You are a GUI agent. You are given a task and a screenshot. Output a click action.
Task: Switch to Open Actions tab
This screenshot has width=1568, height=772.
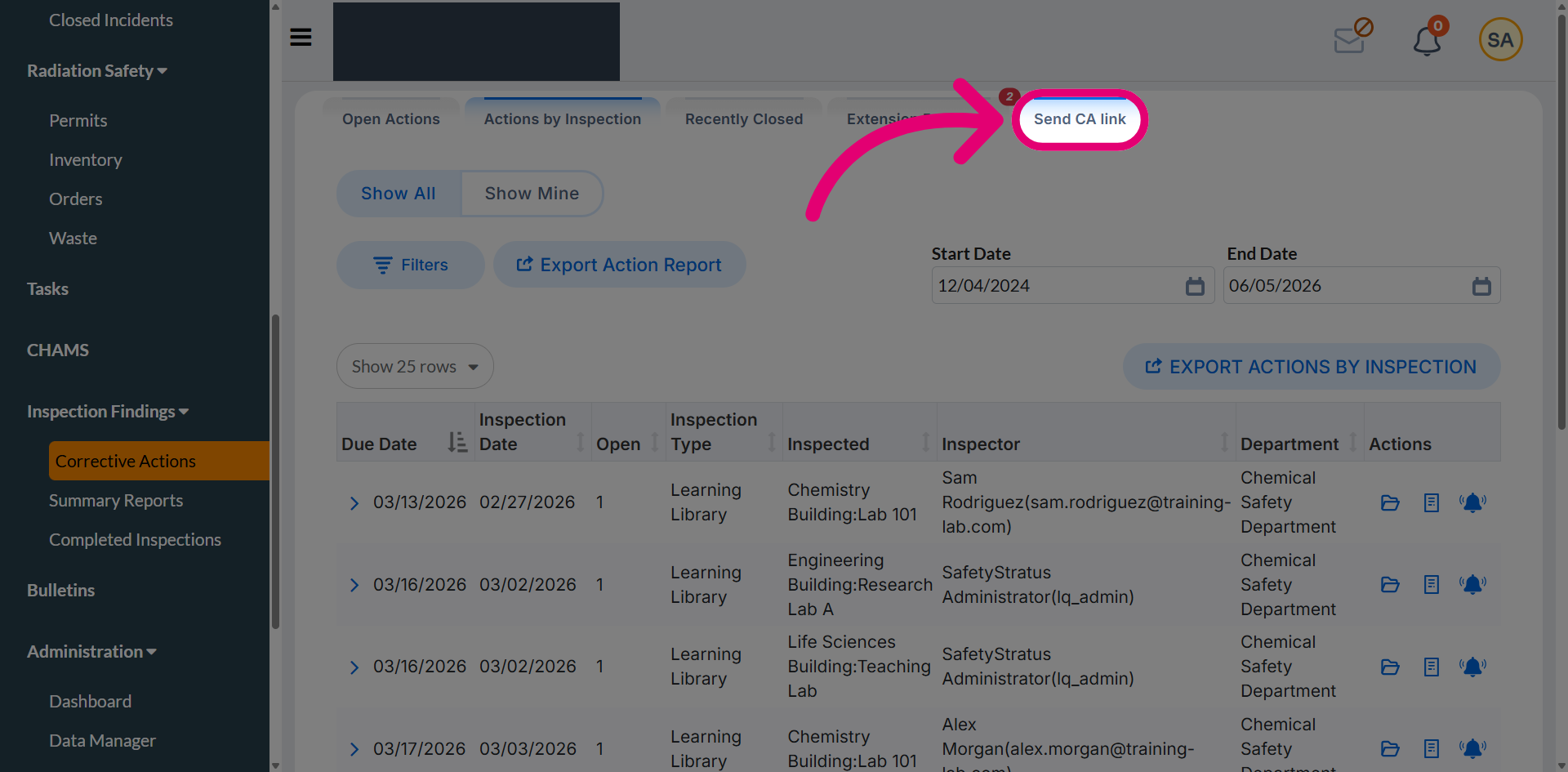391,119
